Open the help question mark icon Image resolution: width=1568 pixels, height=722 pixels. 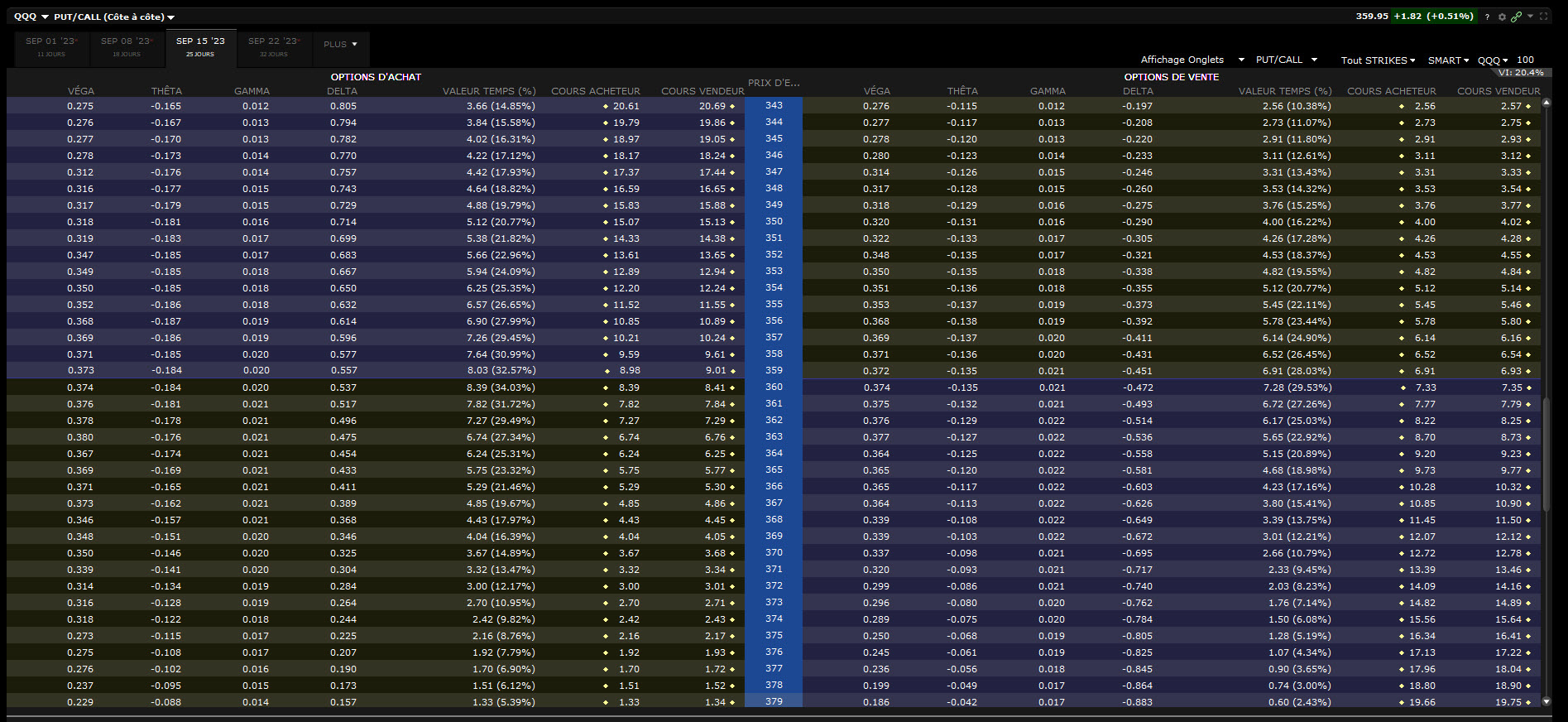pos(1487,17)
